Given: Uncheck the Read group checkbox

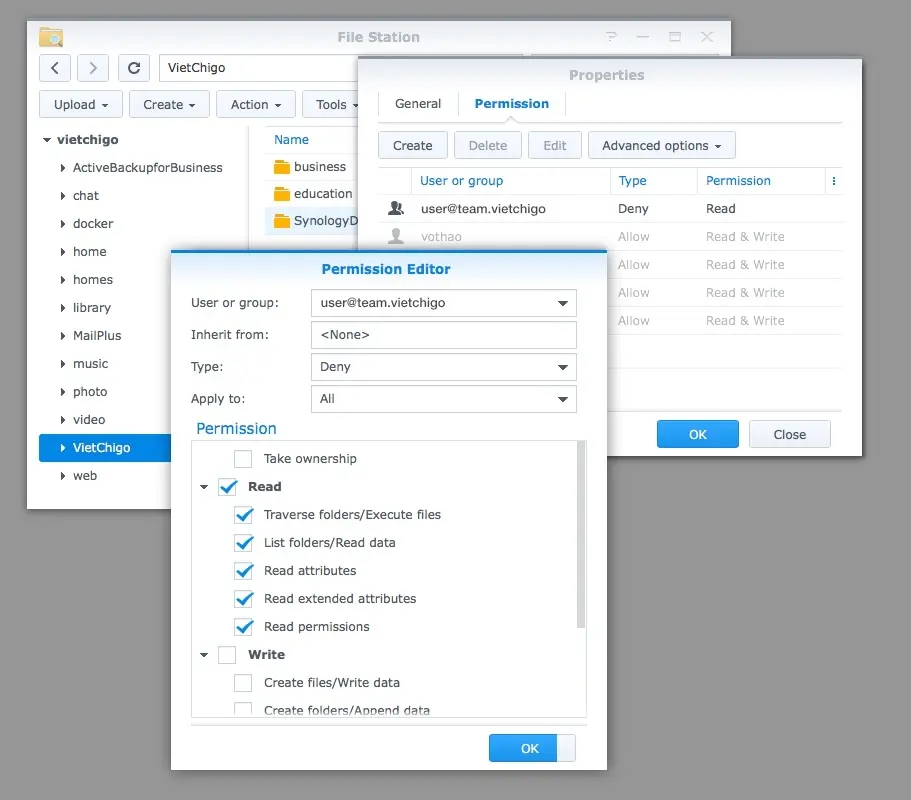Looking at the screenshot, I should 227,487.
